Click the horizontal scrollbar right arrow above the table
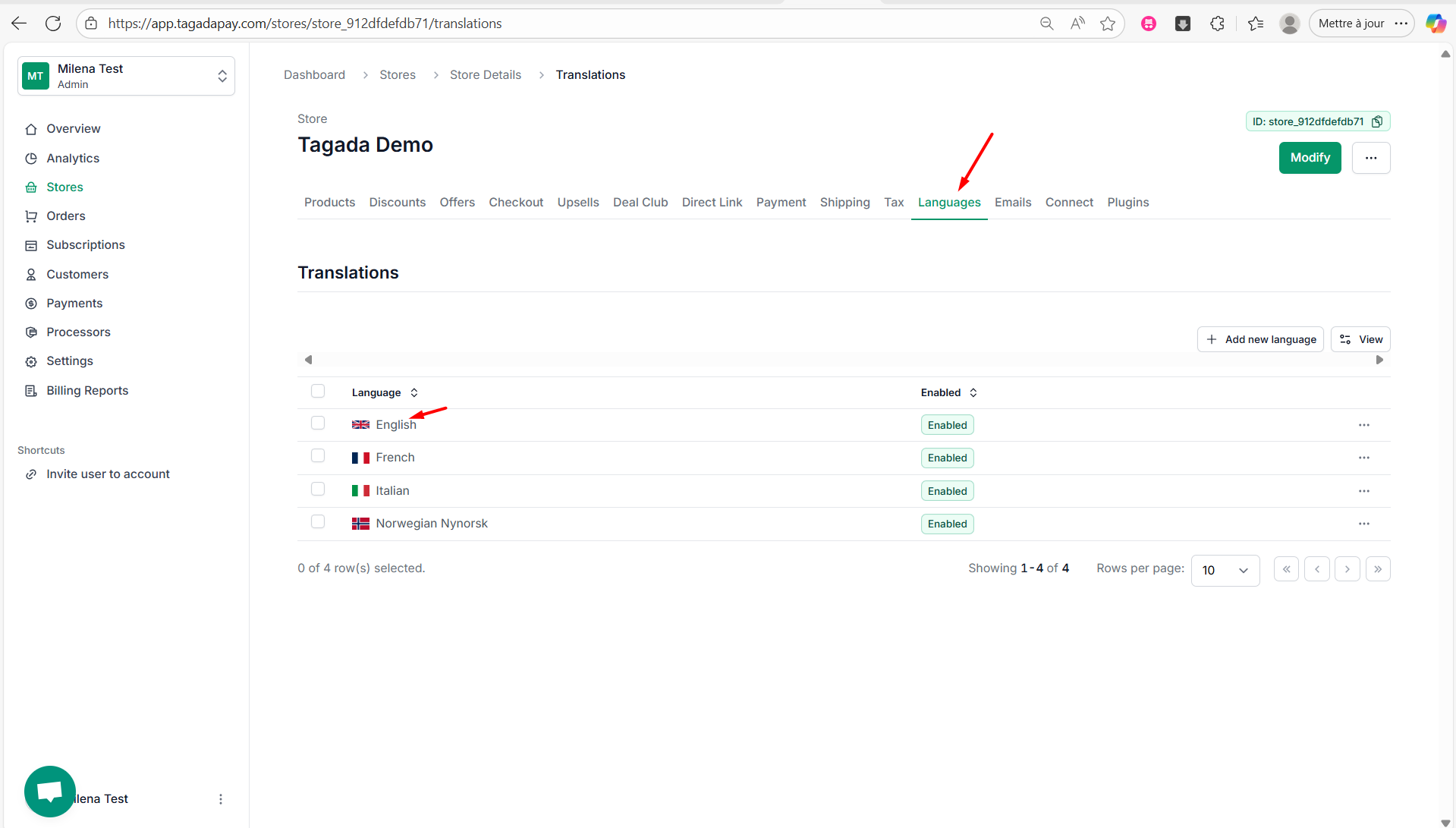The width and height of the screenshot is (1456, 828). click(x=1379, y=360)
